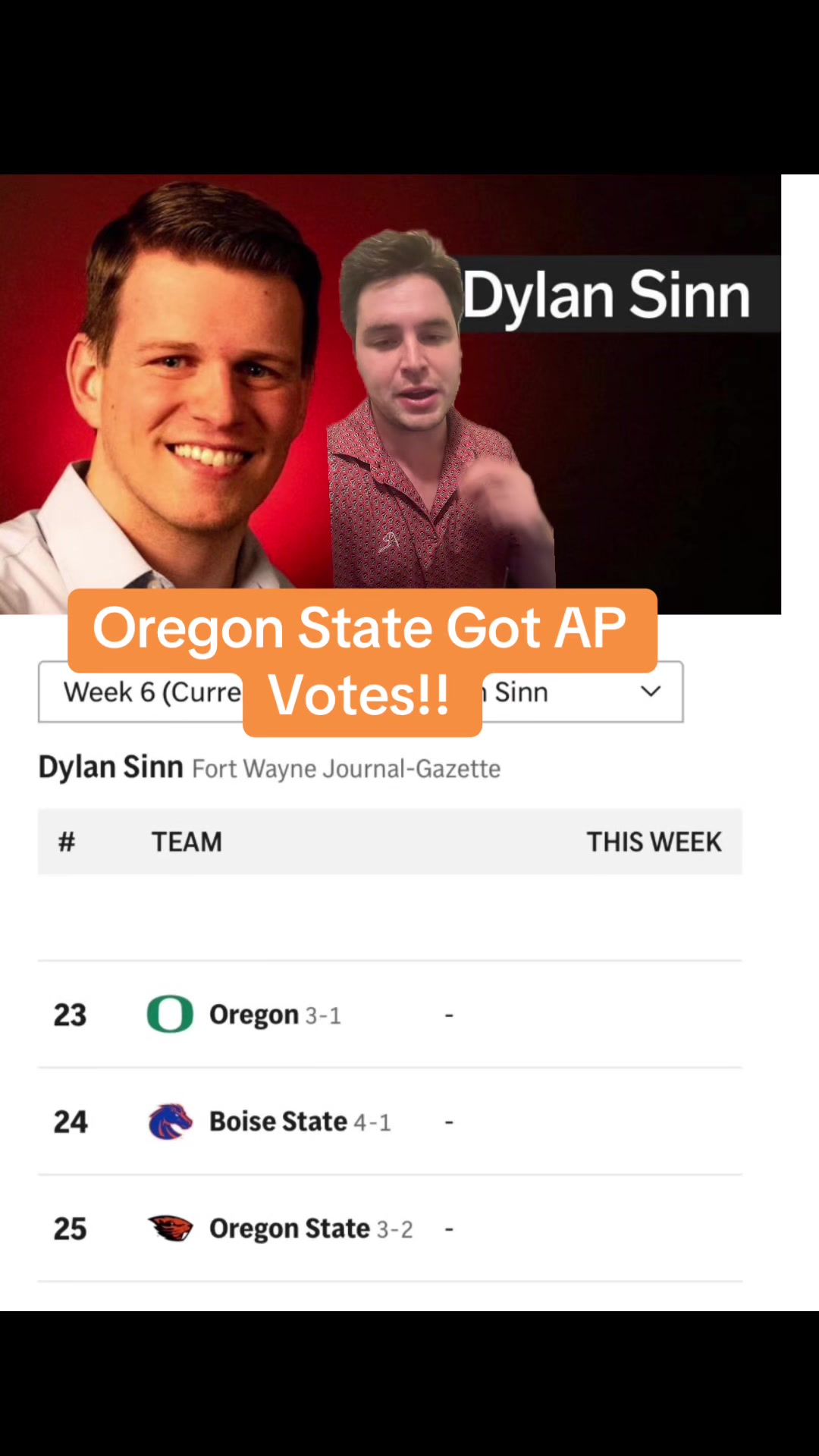Click the Dylan Sinn voter name heading
The height and width of the screenshot is (1456, 819).
tap(111, 767)
